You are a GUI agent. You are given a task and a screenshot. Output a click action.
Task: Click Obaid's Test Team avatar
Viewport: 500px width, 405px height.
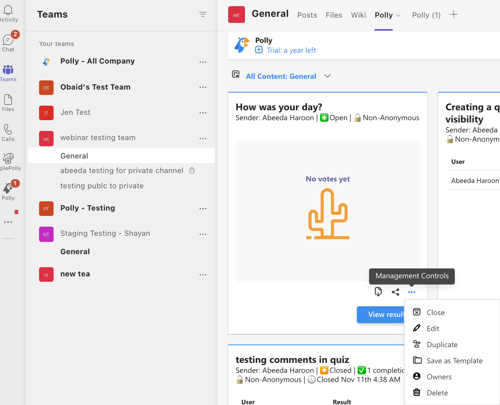tap(46, 88)
